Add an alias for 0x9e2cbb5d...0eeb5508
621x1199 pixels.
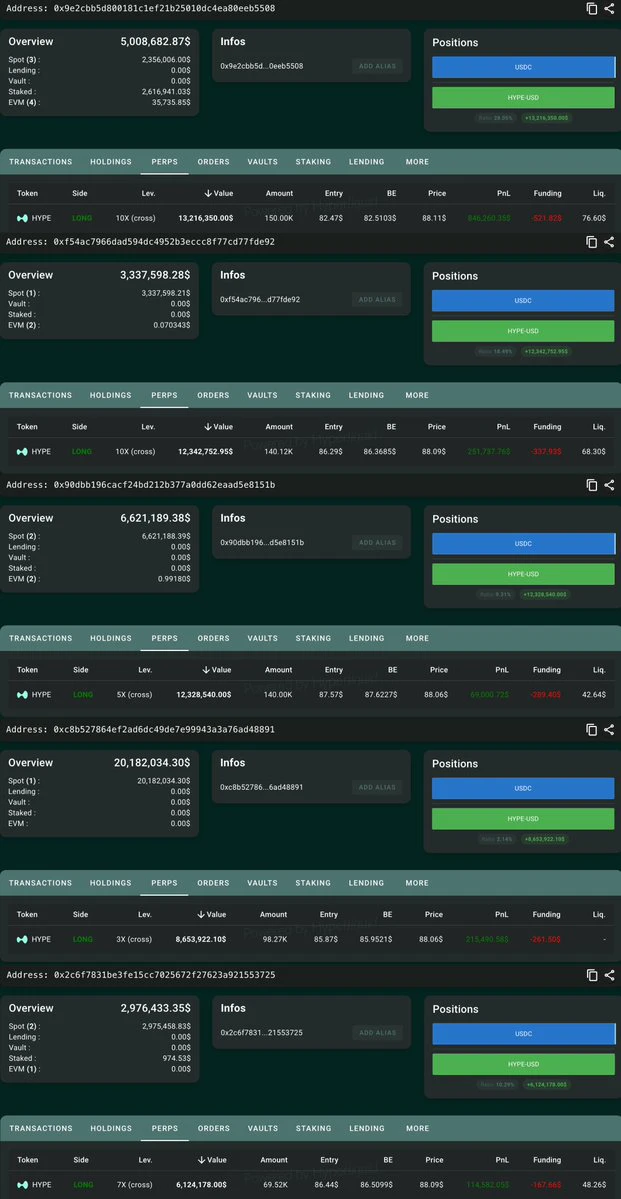[x=377, y=67]
